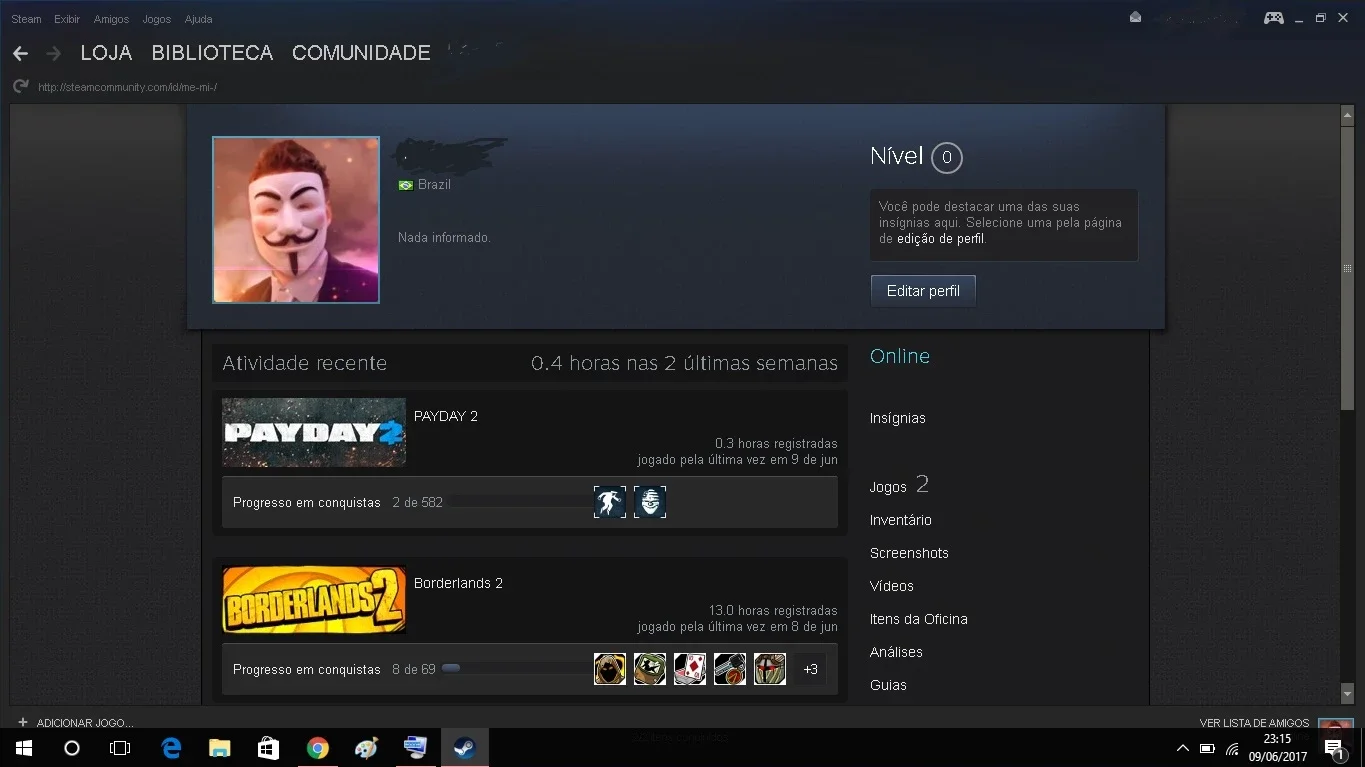View second Borderlands 2 achievement icon
The image size is (1365, 767).
(x=650, y=669)
